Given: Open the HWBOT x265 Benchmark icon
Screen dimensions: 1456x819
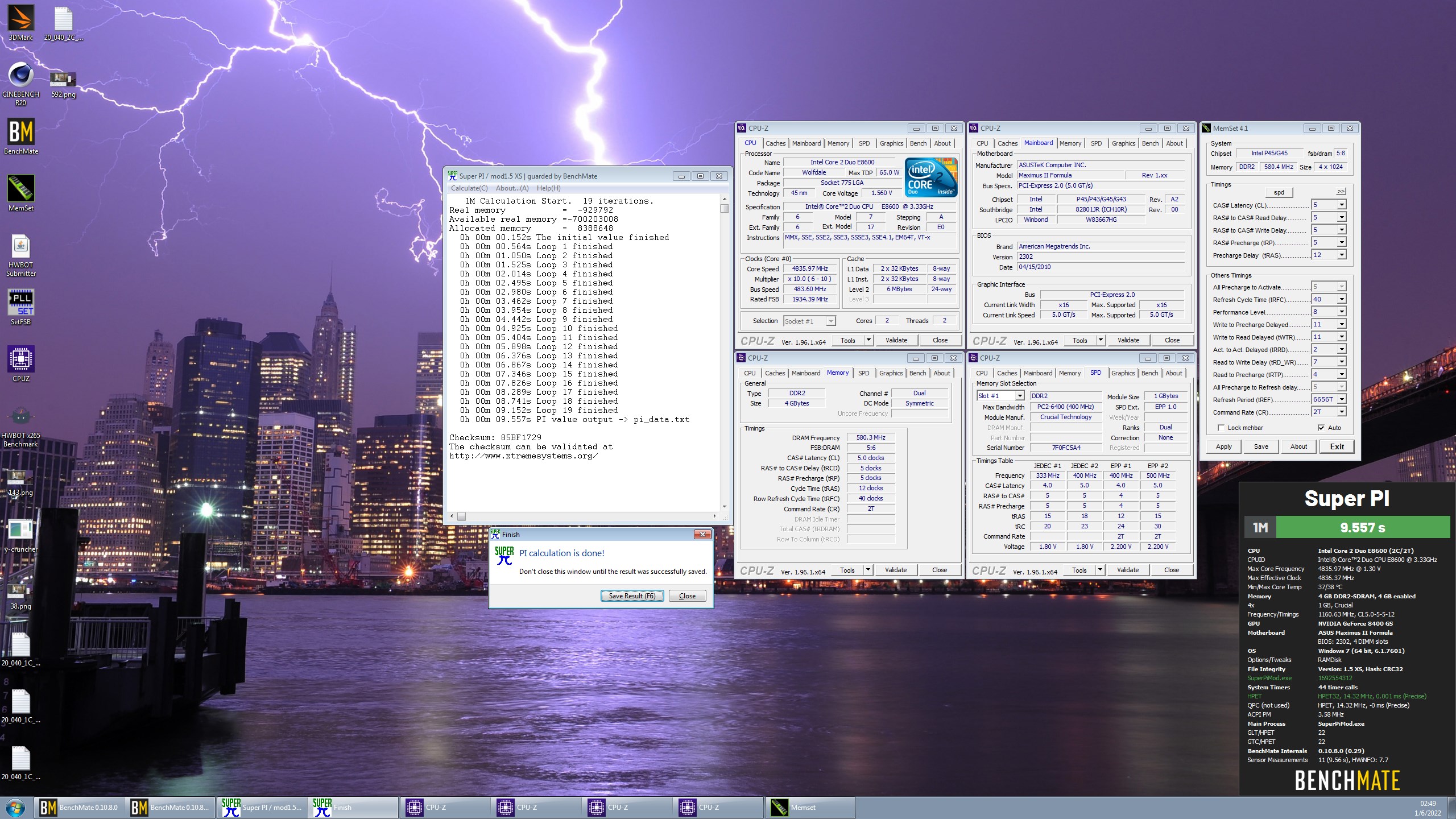Looking at the screenshot, I should coord(21,425).
